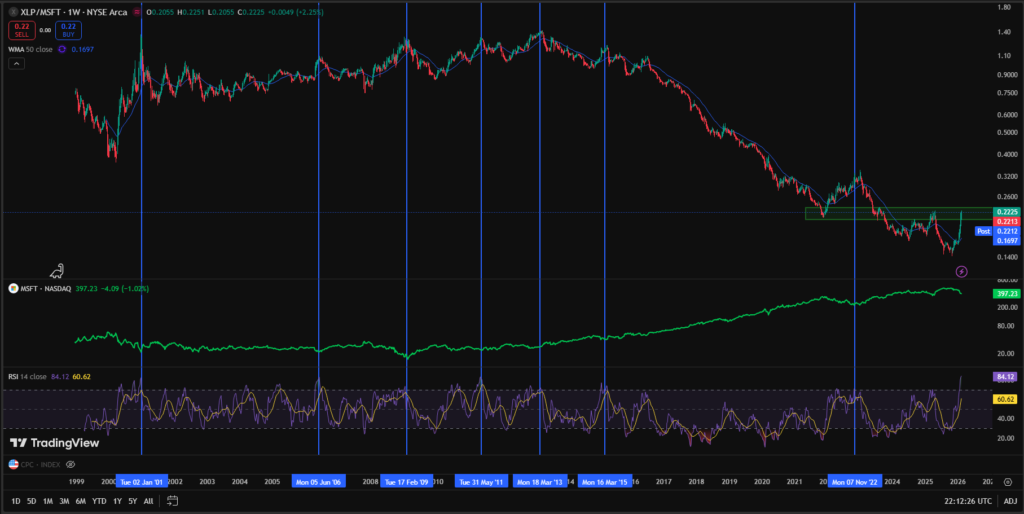Select the 1M time range
This screenshot has height=514, width=1024.
point(48,501)
